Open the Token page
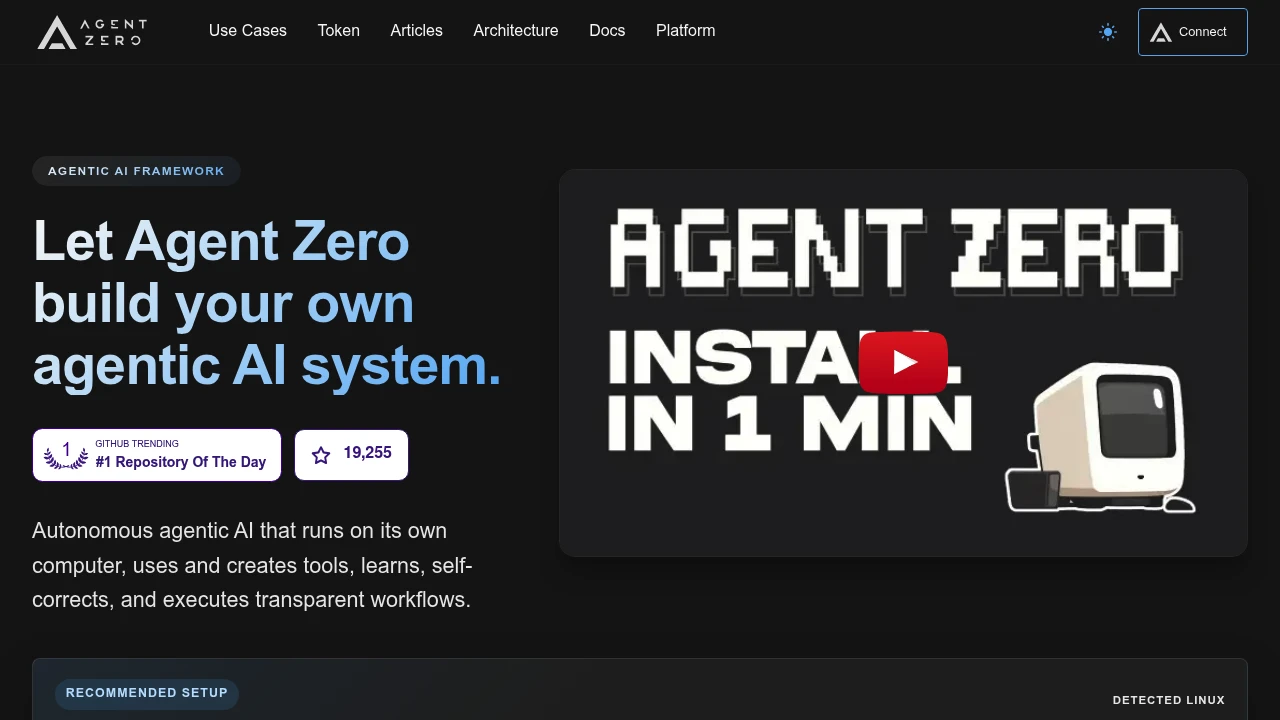Viewport: 1280px width, 720px height. (x=339, y=31)
